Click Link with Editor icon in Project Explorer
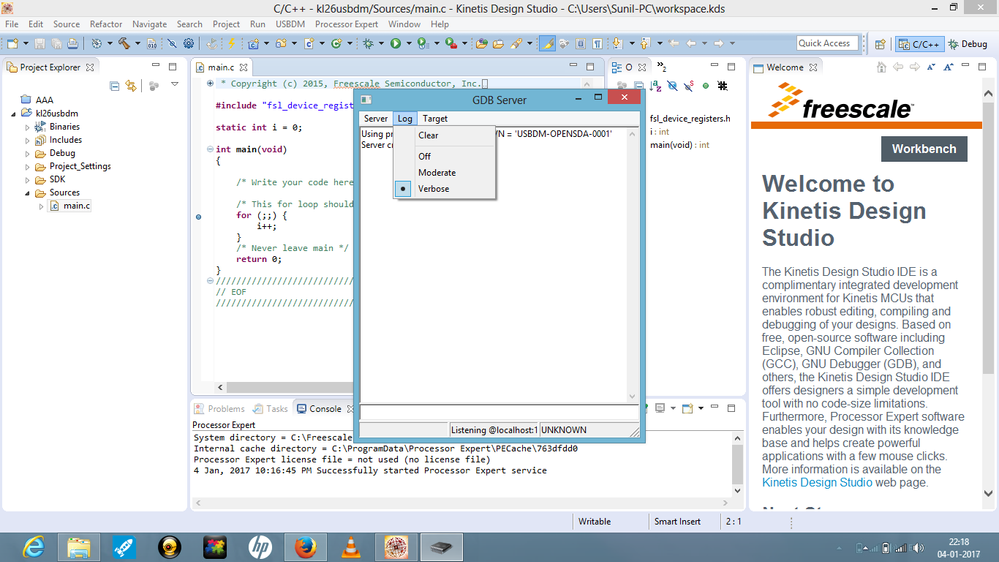 pyautogui.click(x=132, y=86)
